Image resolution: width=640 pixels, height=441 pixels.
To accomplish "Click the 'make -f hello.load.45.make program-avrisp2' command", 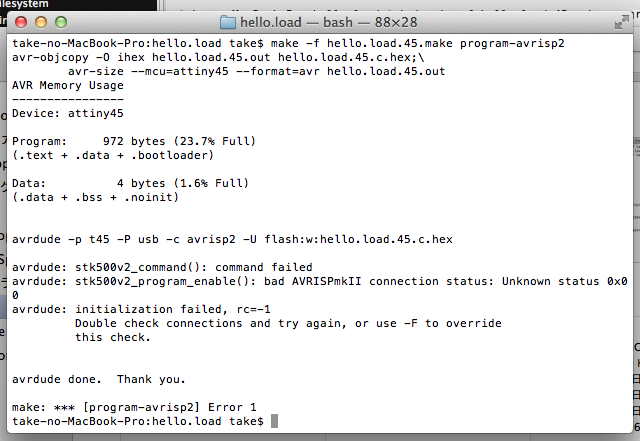I will pos(418,43).
